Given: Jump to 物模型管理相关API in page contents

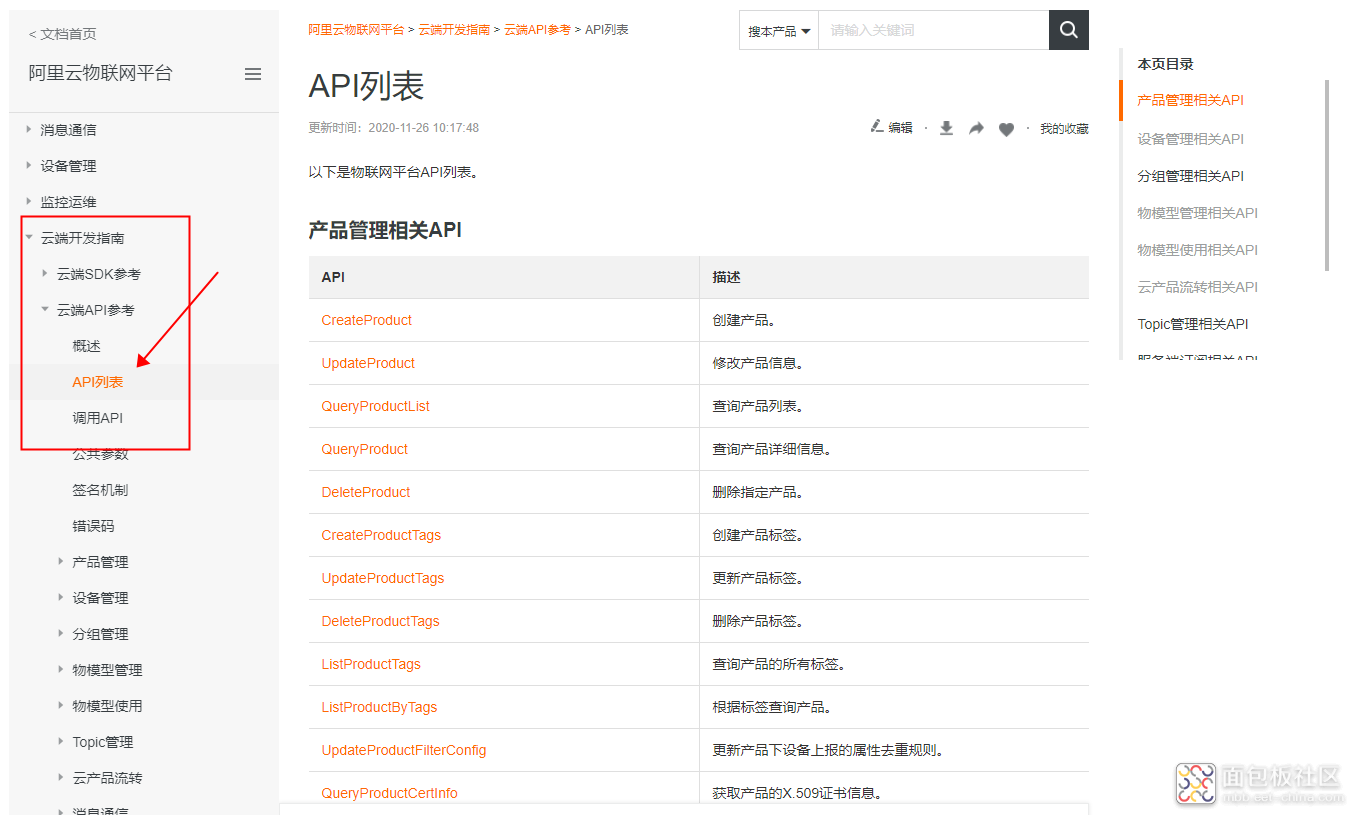Looking at the screenshot, I should 1198,213.
